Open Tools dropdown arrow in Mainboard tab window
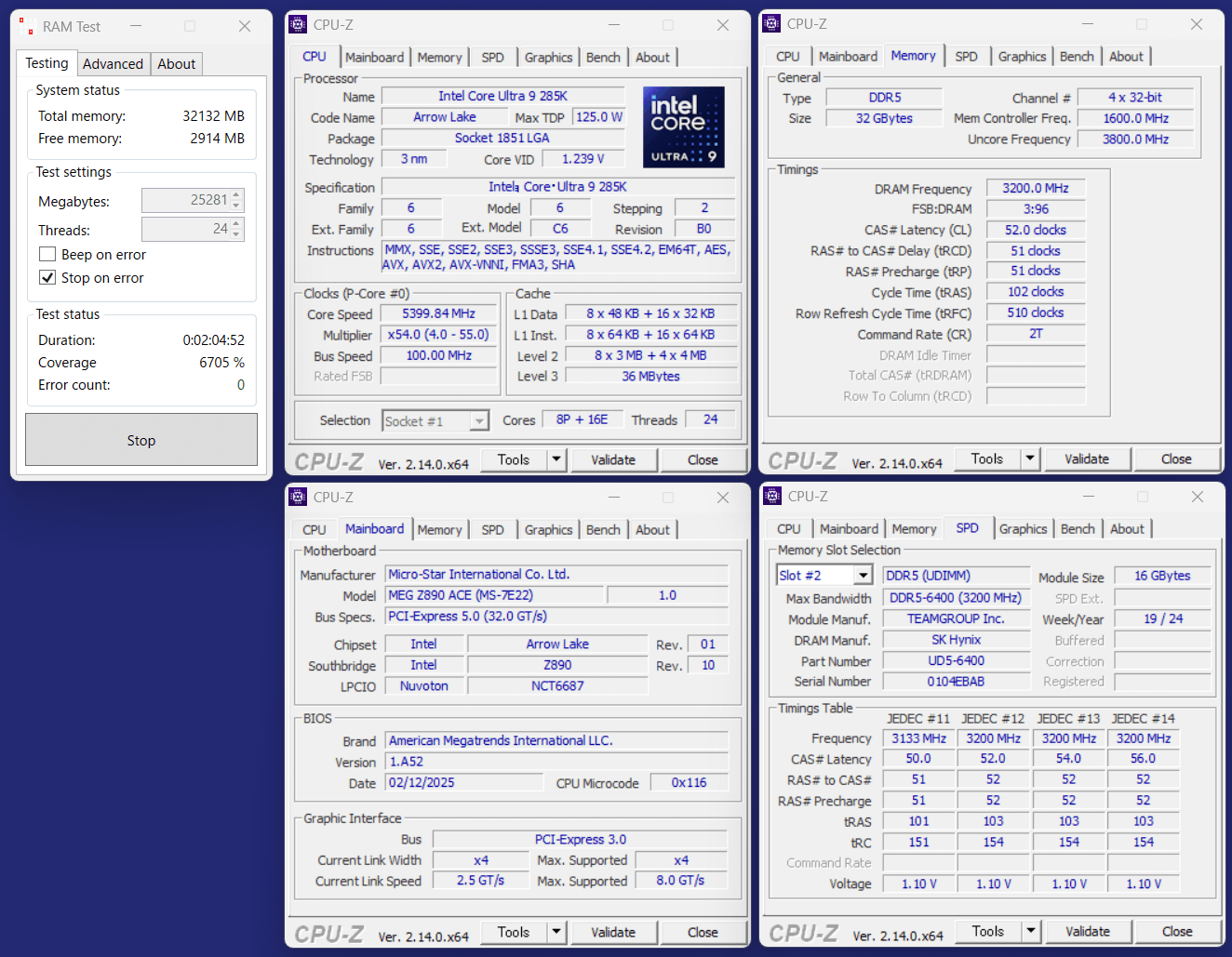 [x=556, y=932]
